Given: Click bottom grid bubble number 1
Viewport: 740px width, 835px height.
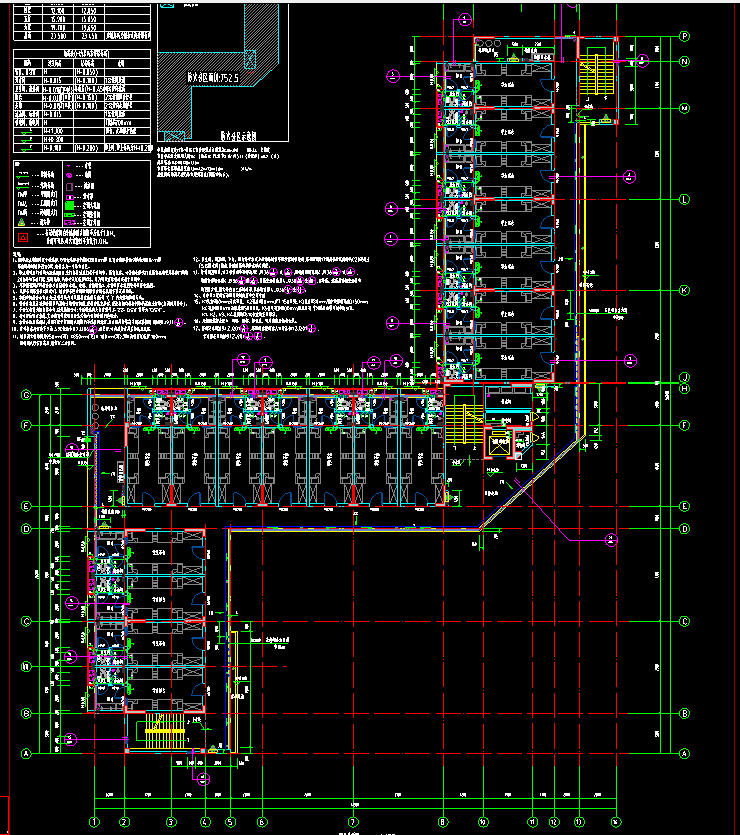Looking at the screenshot, I should pos(94,822).
